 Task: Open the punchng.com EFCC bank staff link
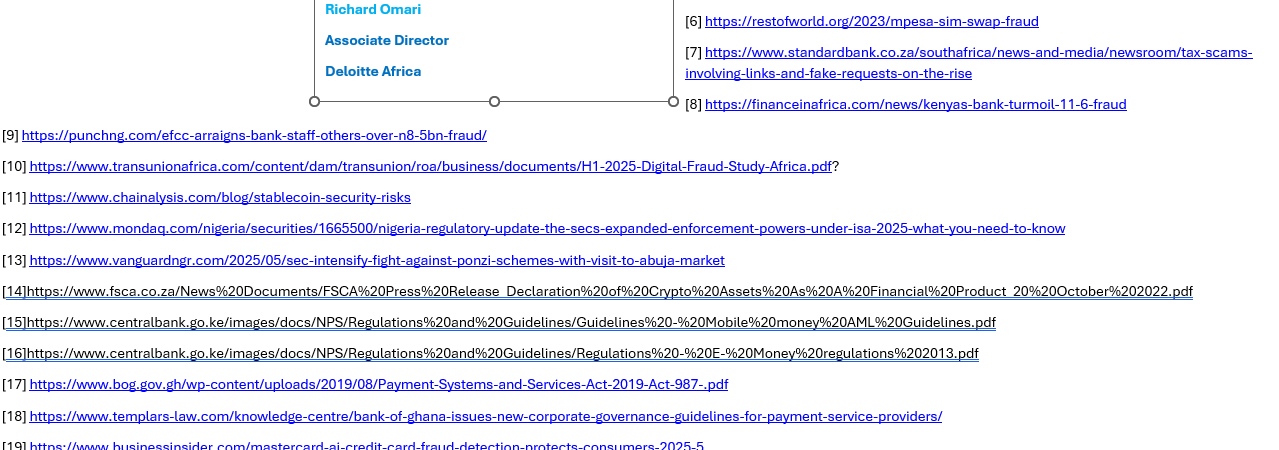pyautogui.click(x=254, y=136)
